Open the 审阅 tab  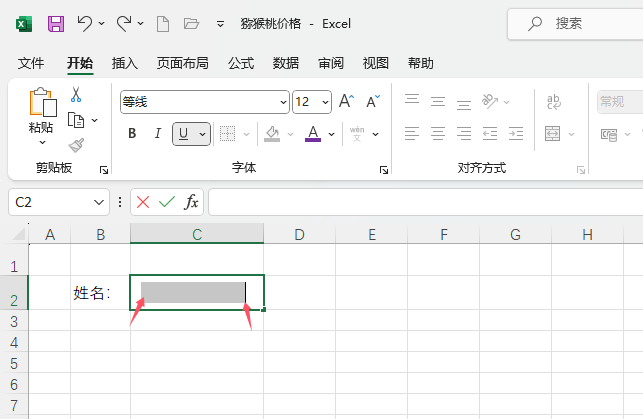coord(331,63)
